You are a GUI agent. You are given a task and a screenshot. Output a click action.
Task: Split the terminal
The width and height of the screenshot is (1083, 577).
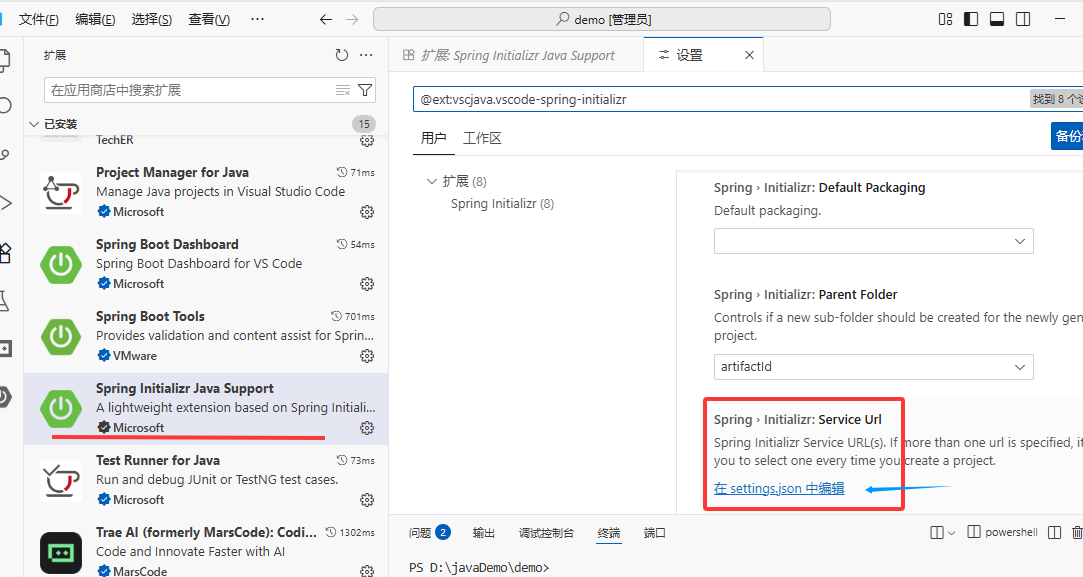pyautogui.click(x=1055, y=532)
